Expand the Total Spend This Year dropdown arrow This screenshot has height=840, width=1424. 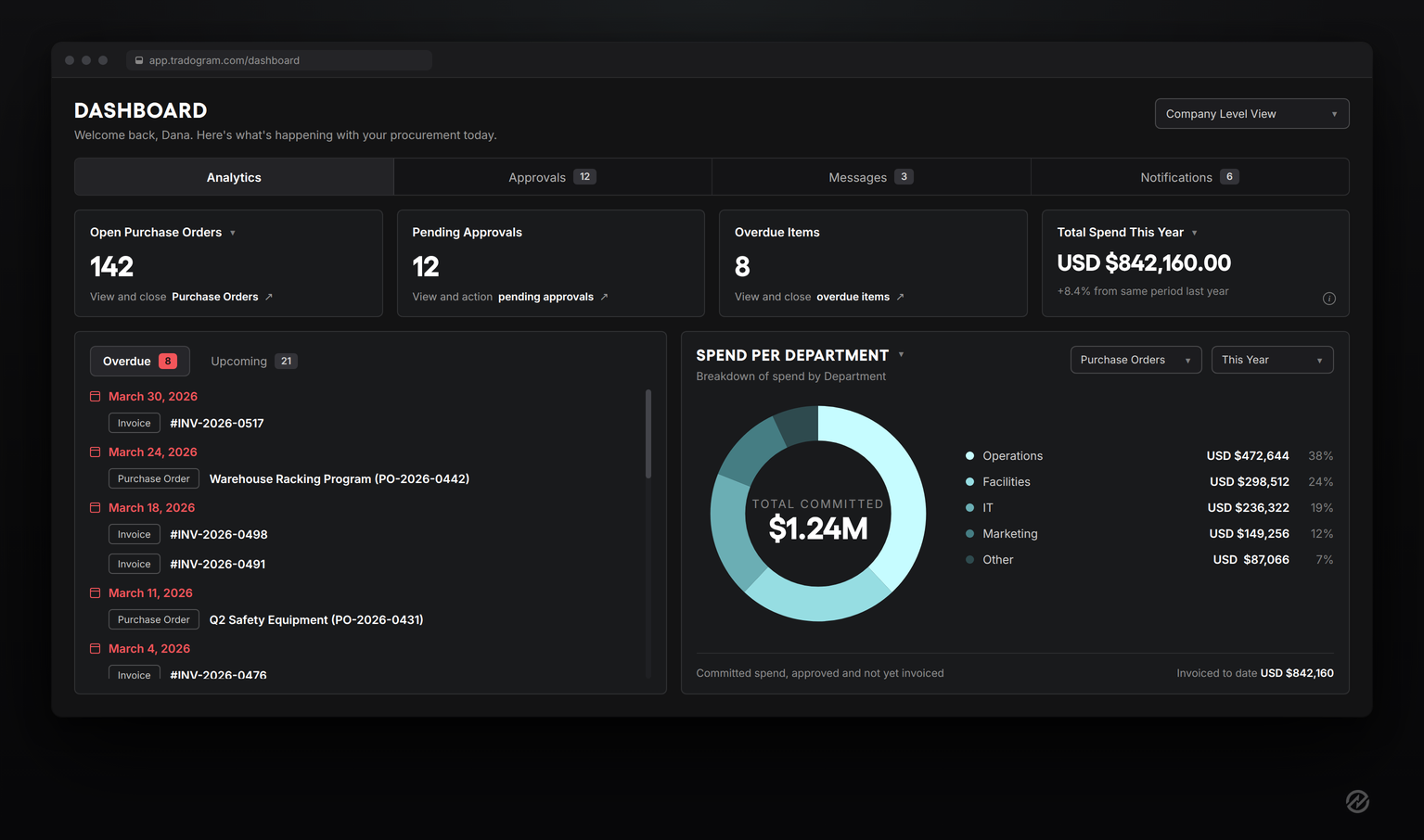click(1194, 233)
